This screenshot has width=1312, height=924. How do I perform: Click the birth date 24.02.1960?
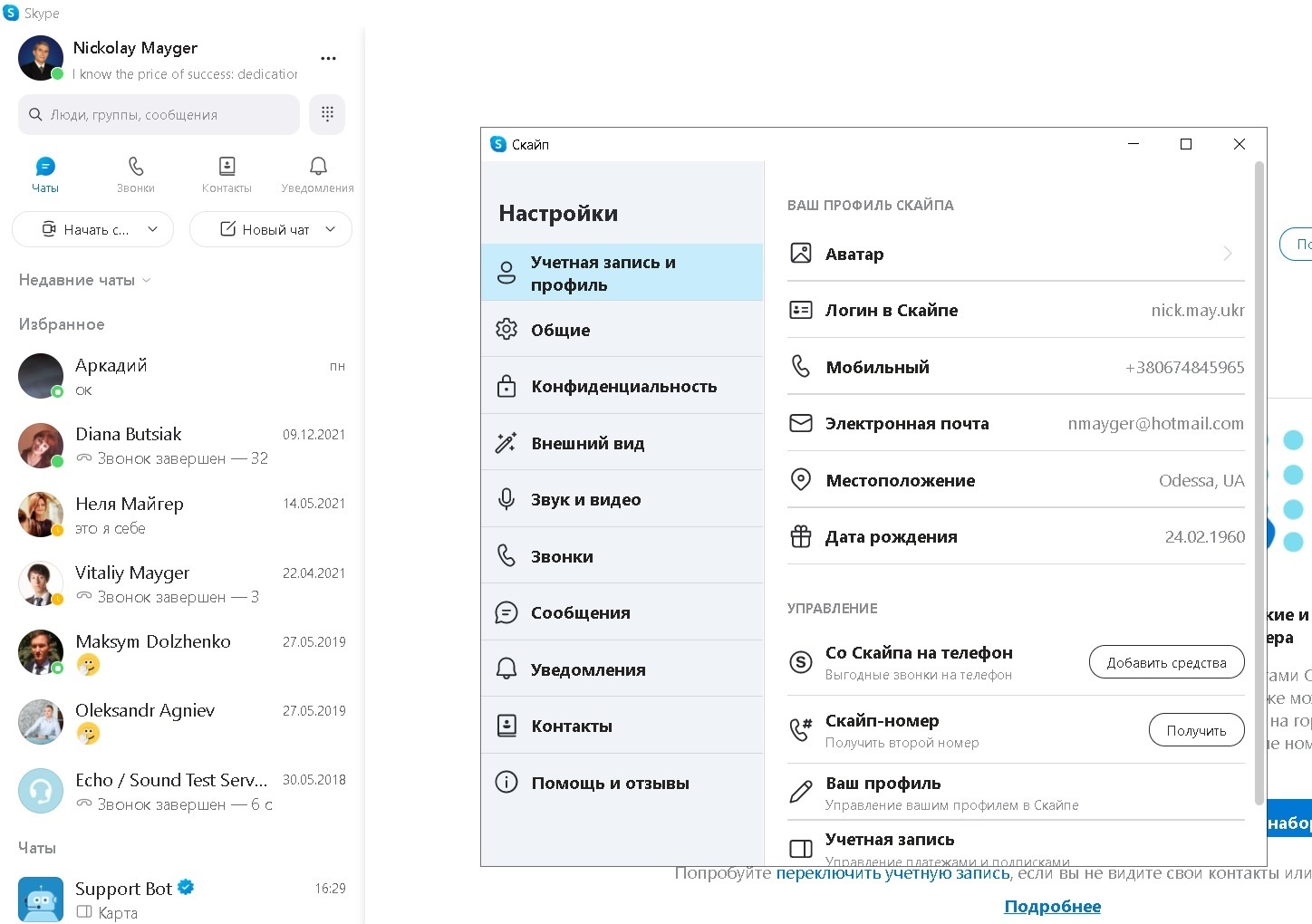(1205, 536)
